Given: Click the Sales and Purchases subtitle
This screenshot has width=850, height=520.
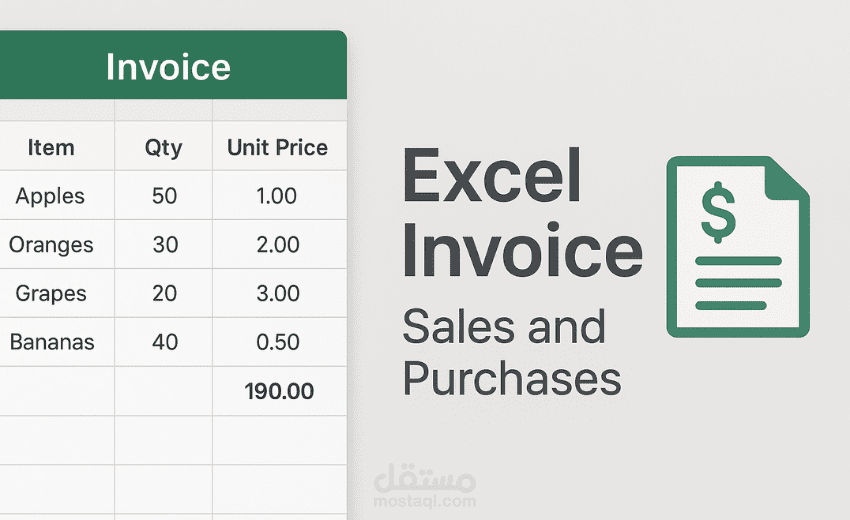Looking at the screenshot, I should pos(512,352).
